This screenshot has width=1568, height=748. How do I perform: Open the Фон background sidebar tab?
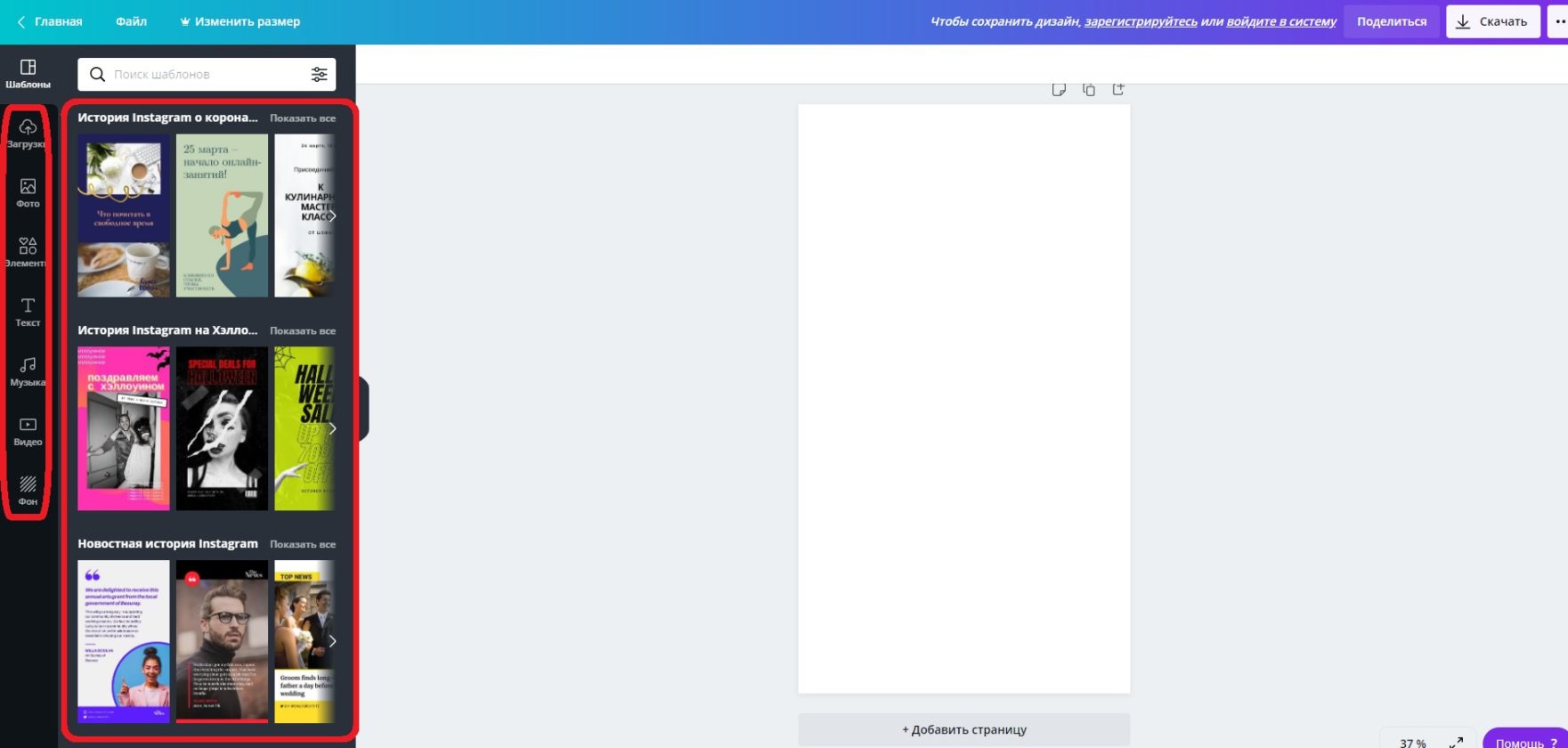(28, 492)
